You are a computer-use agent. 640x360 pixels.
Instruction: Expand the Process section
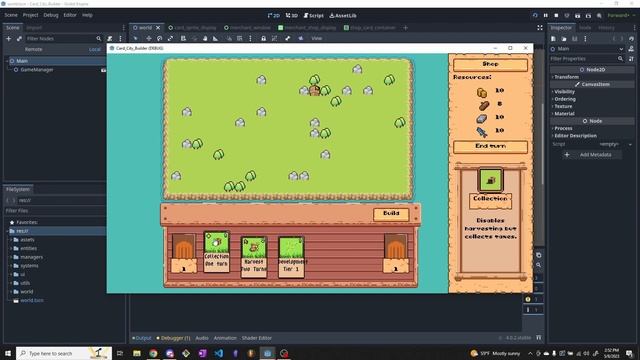tap(562, 129)
